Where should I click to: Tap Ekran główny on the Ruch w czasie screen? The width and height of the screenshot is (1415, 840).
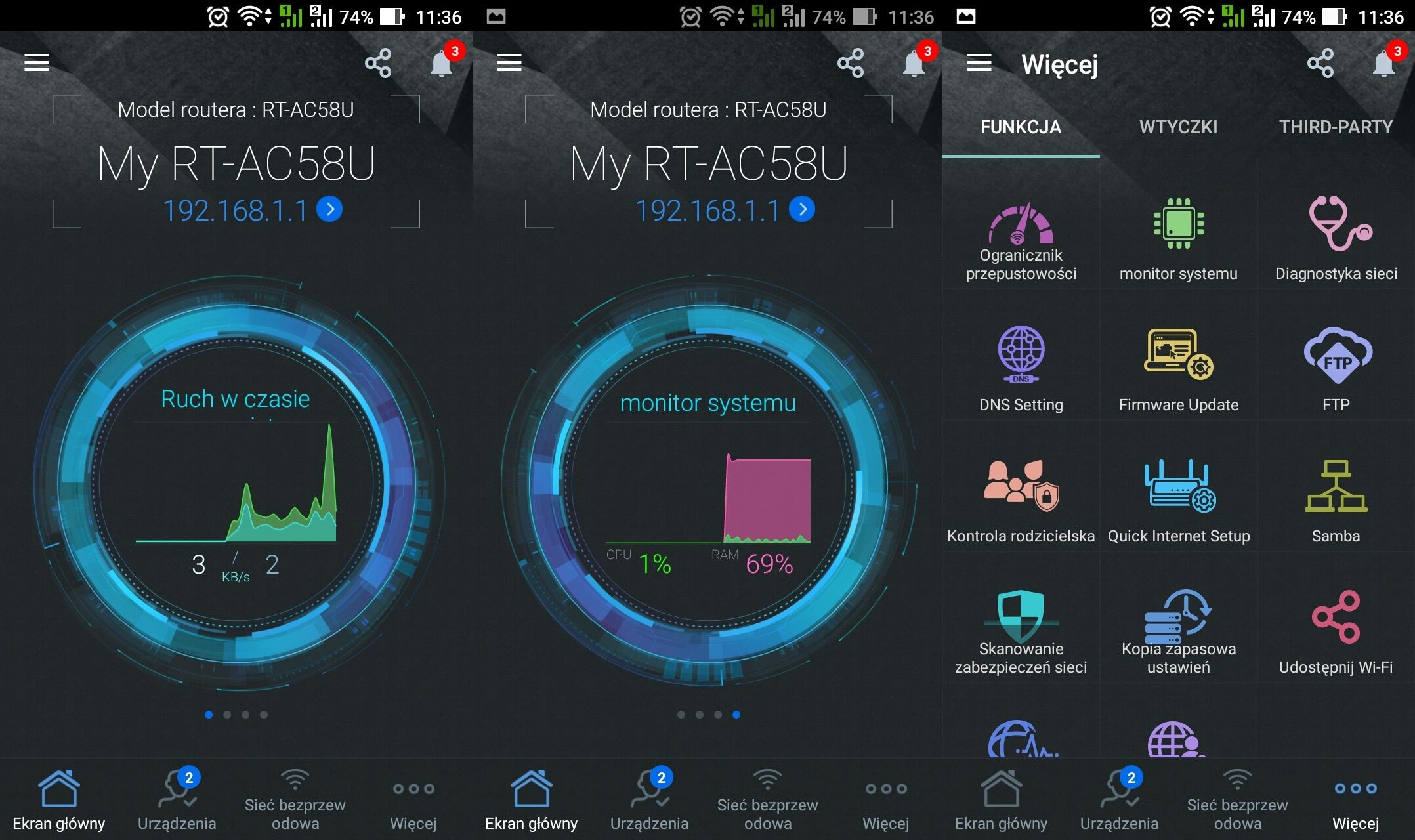(59, 801)
